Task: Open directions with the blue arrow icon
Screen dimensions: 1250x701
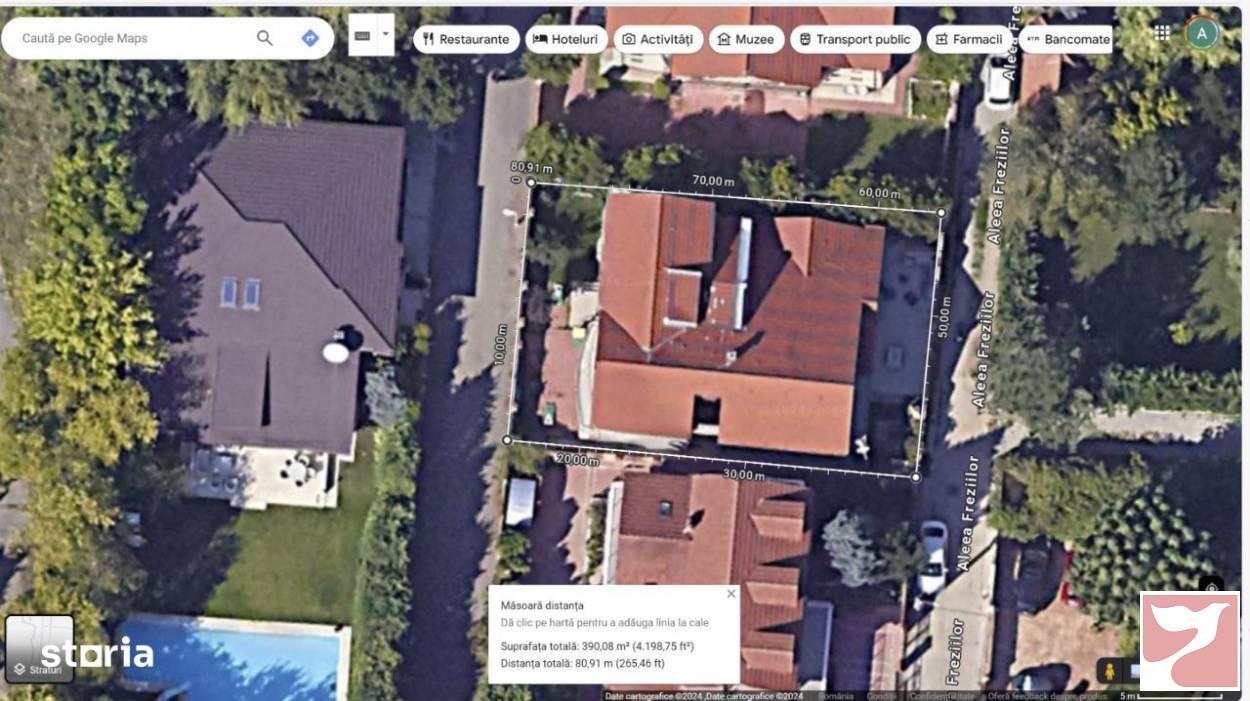Action: pyautogui.click(x=310, y=38)
